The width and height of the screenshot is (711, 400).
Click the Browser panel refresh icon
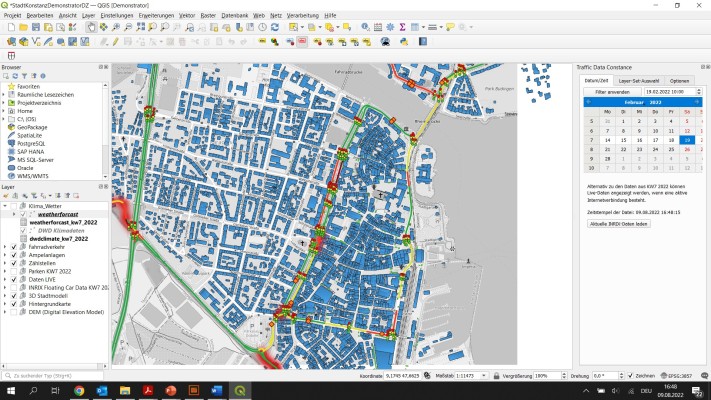point(15,76)
